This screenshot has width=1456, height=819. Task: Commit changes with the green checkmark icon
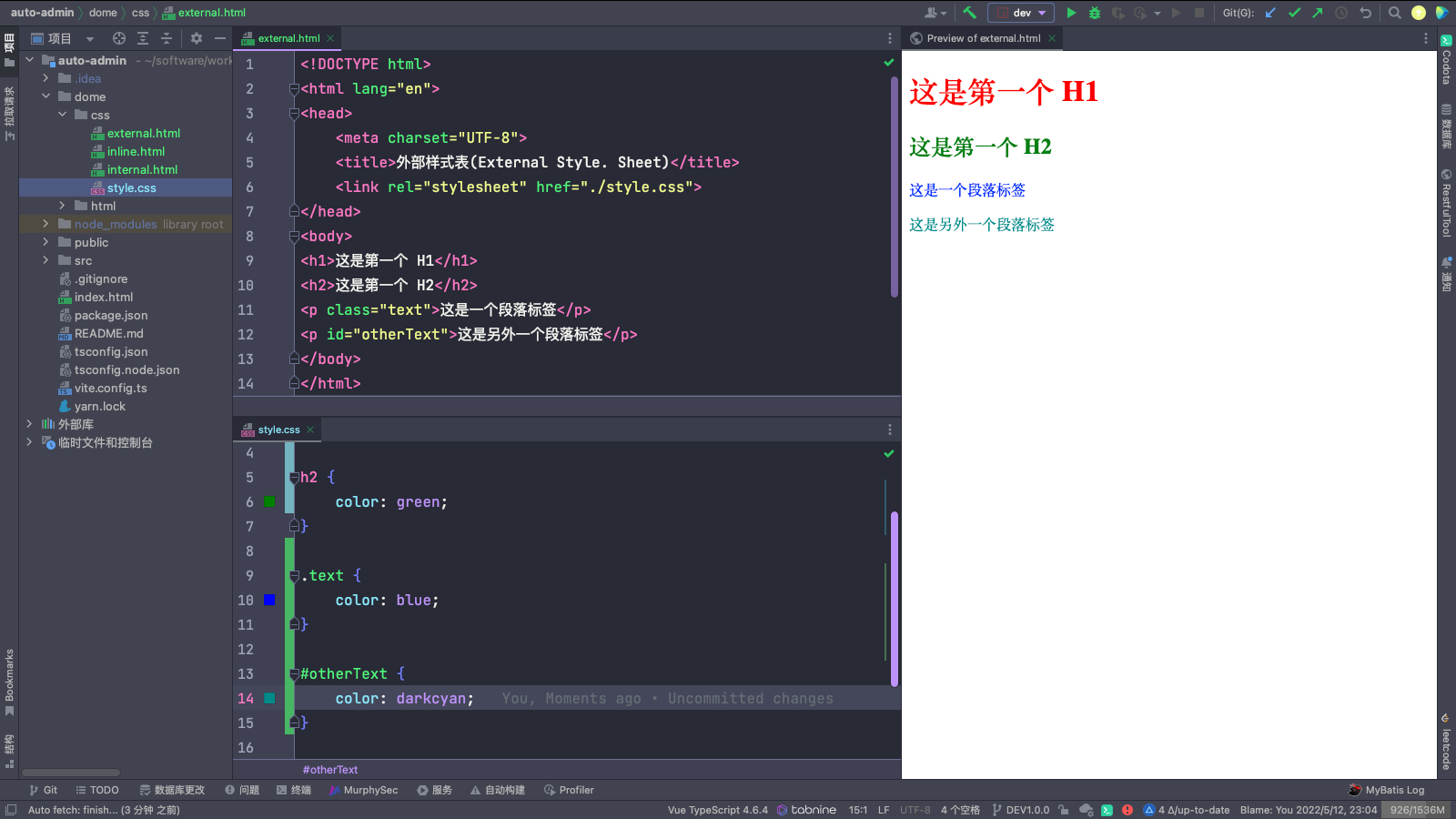point(1293,13)
